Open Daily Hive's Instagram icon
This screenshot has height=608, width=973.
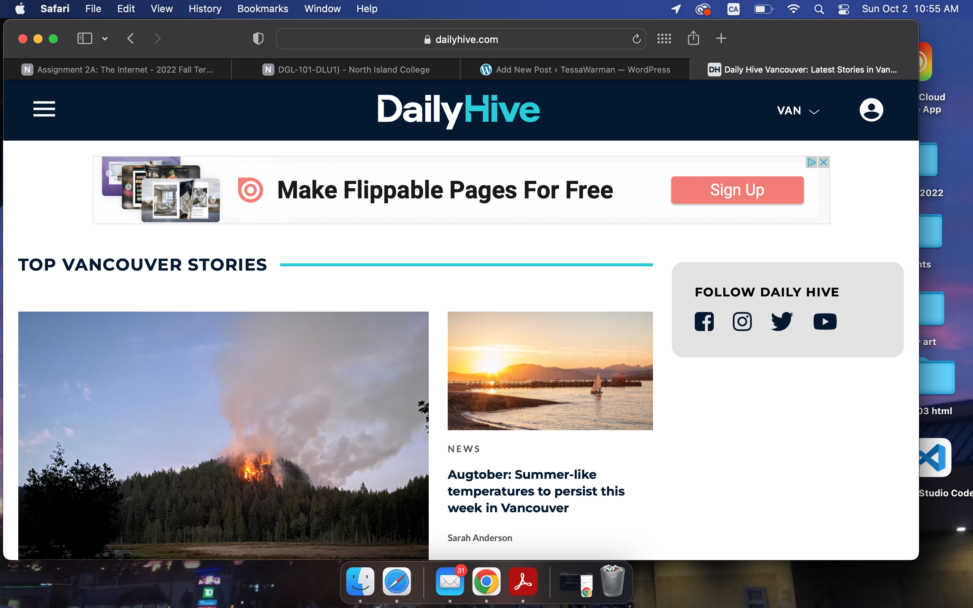coord(742,322)
